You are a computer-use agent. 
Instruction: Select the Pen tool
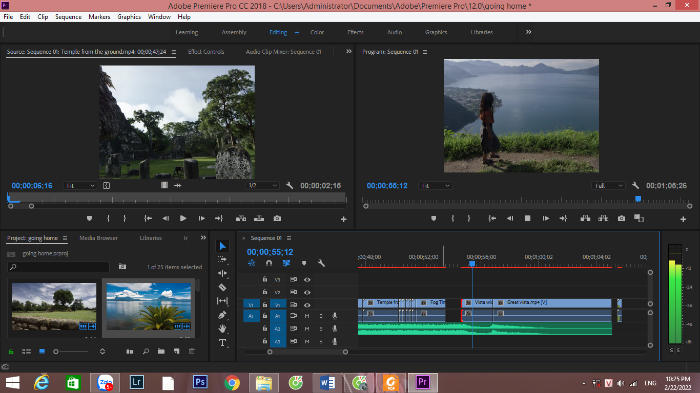(222, 315)
